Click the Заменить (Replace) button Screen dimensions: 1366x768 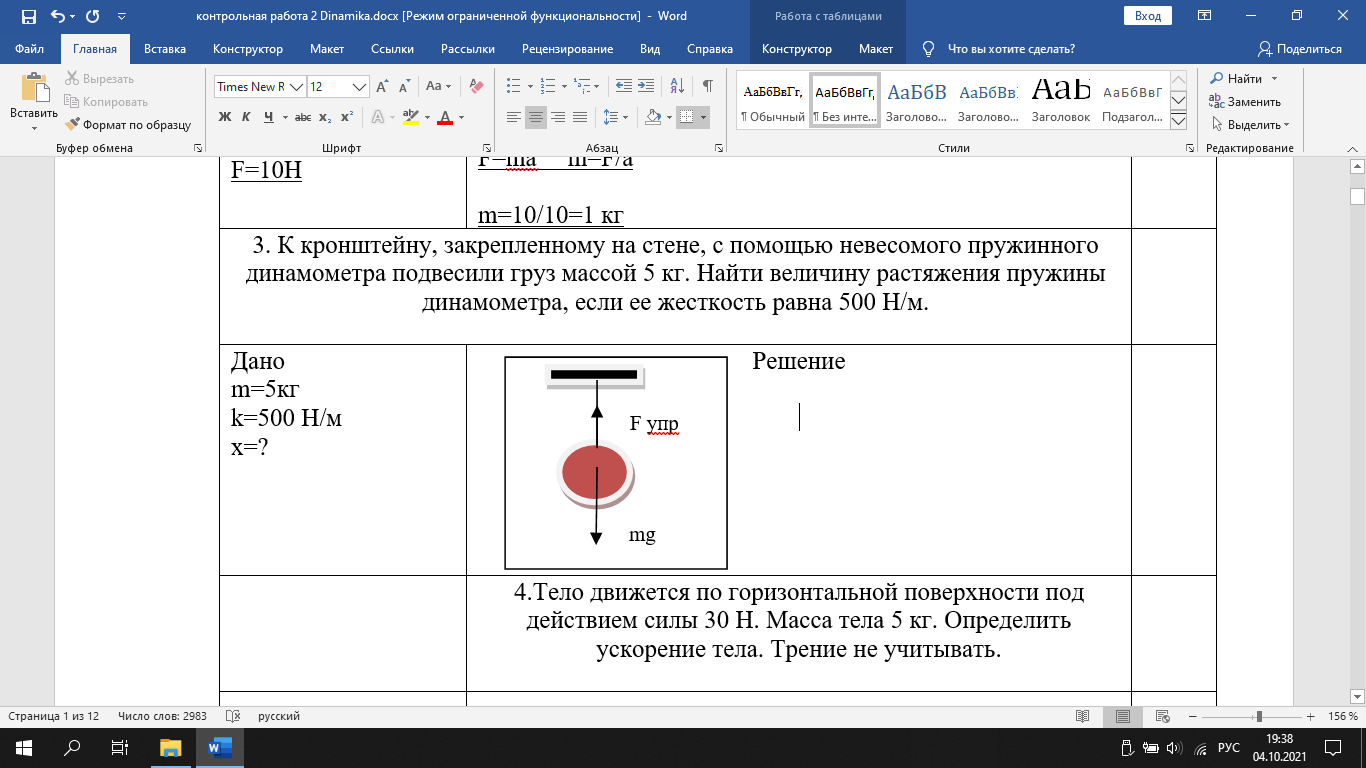point(1244,102)
